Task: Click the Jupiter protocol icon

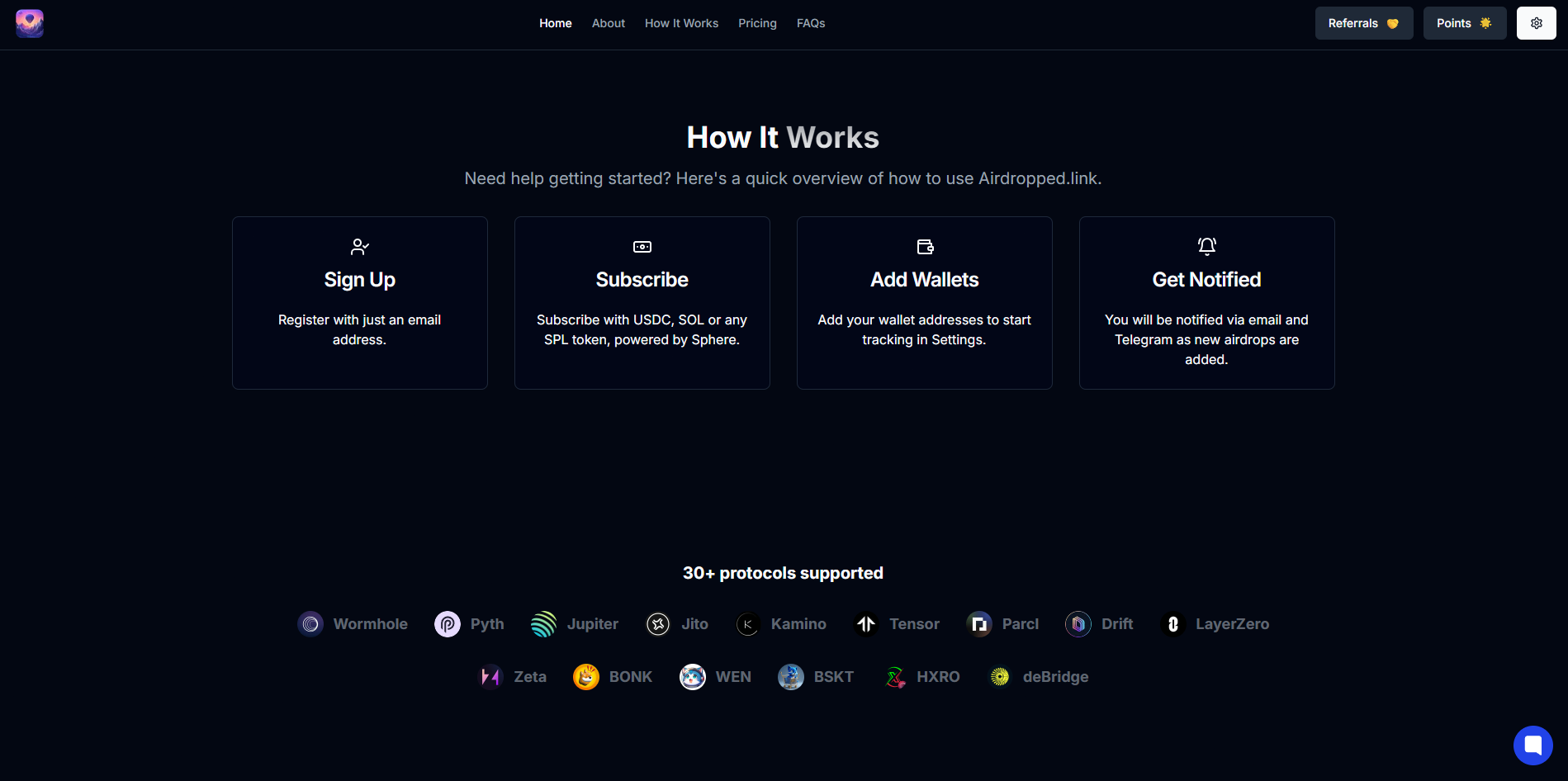Action: click(x=543, y=624)
